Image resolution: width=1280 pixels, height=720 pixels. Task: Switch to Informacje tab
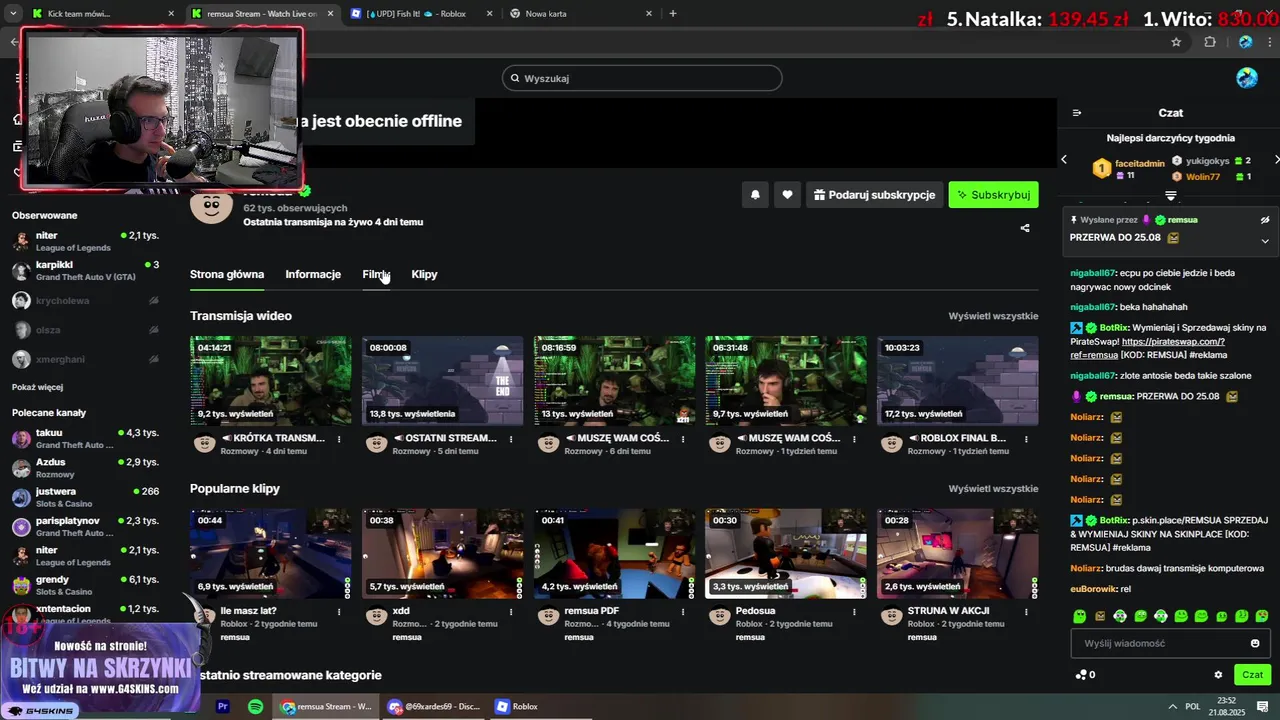(x=313, y=274)
